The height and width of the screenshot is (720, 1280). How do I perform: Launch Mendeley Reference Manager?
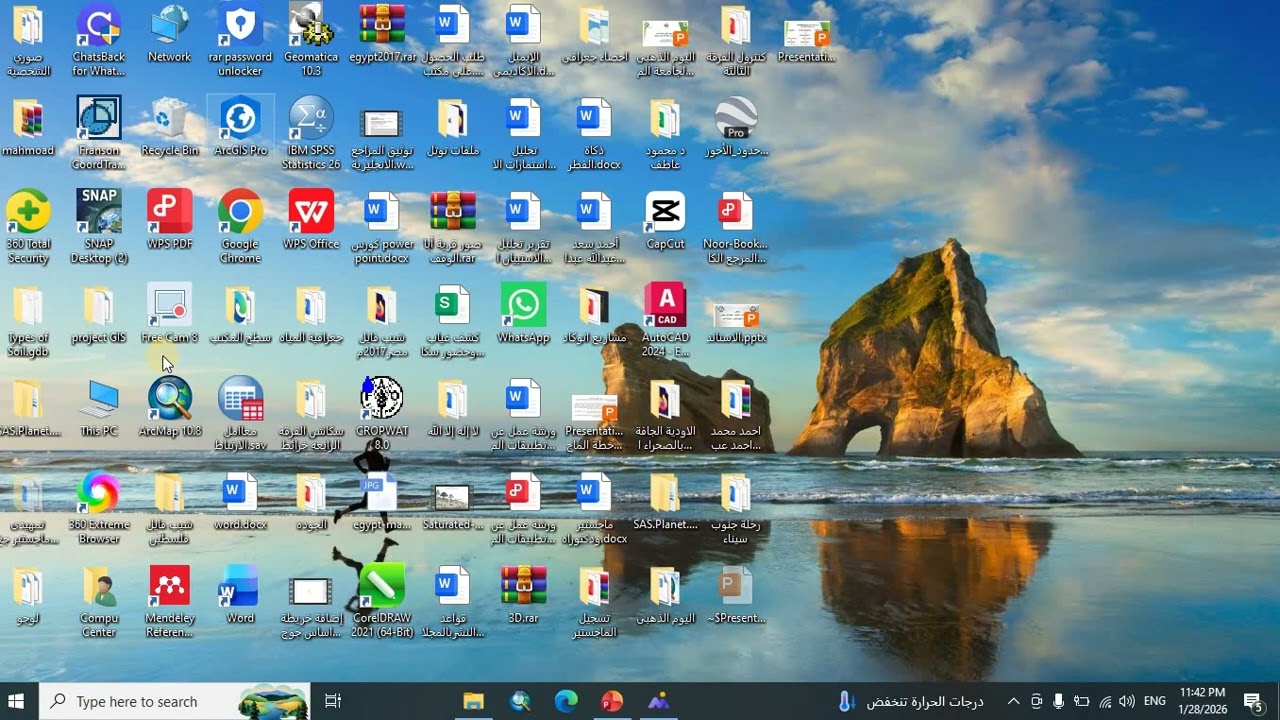(x=170, y=601)
